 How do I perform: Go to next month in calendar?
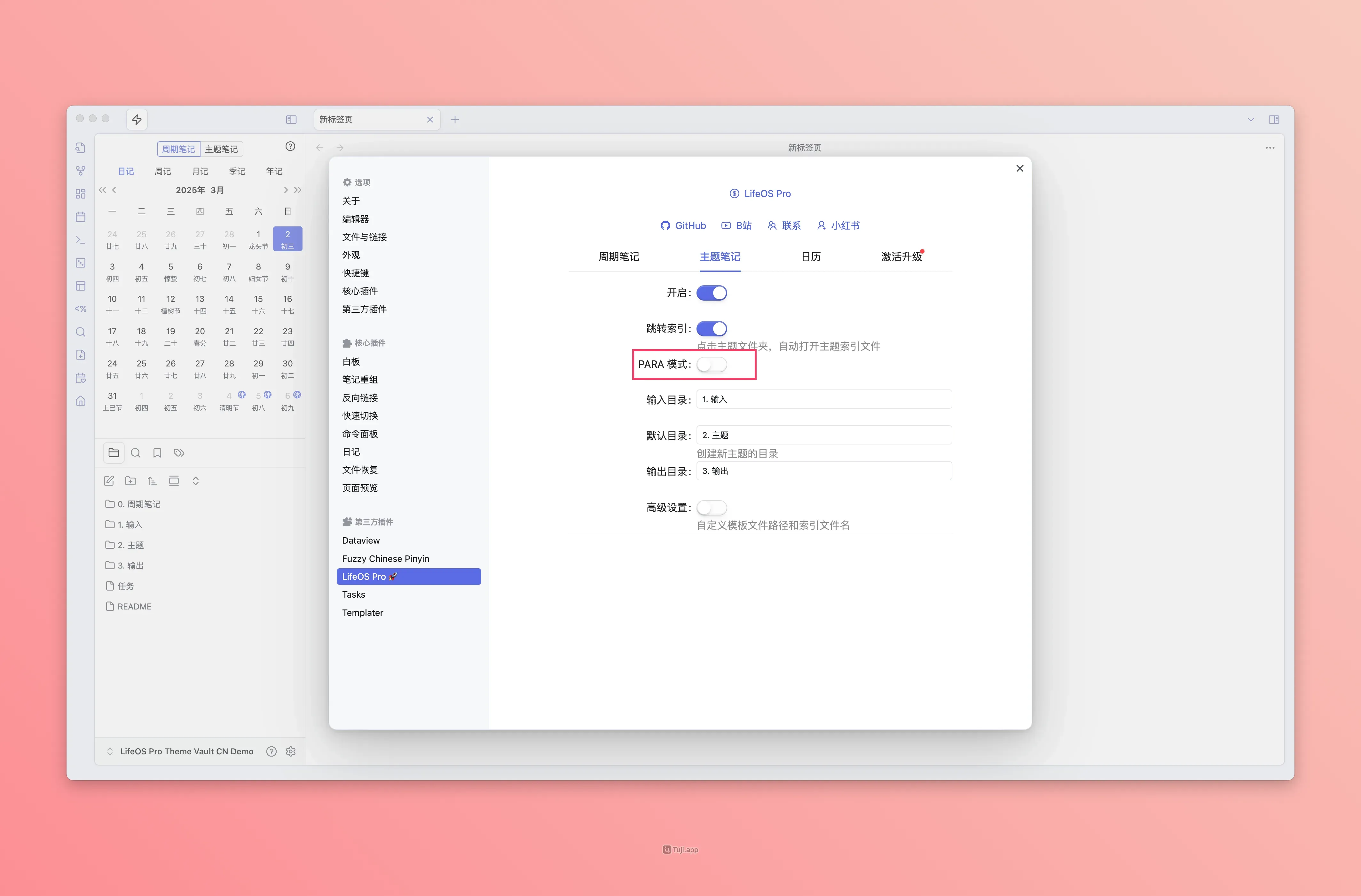pos(286,190)
